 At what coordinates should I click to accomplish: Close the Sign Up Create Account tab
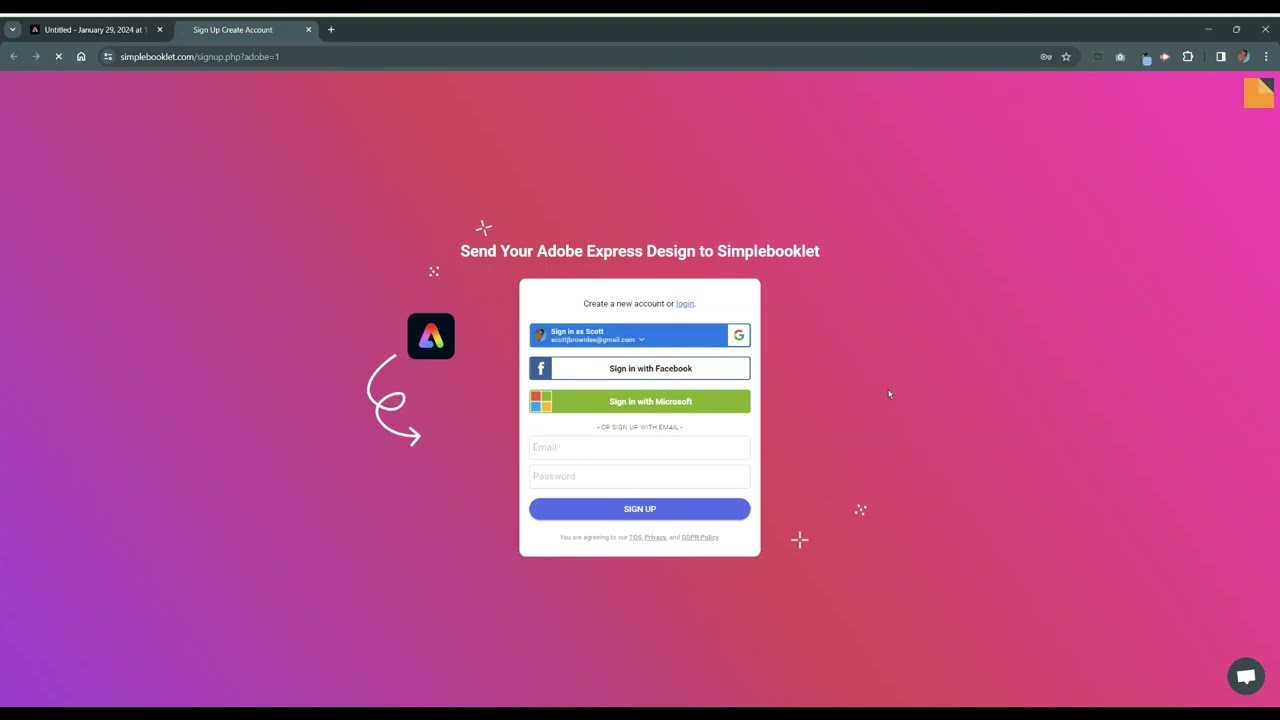click(309, 30)
